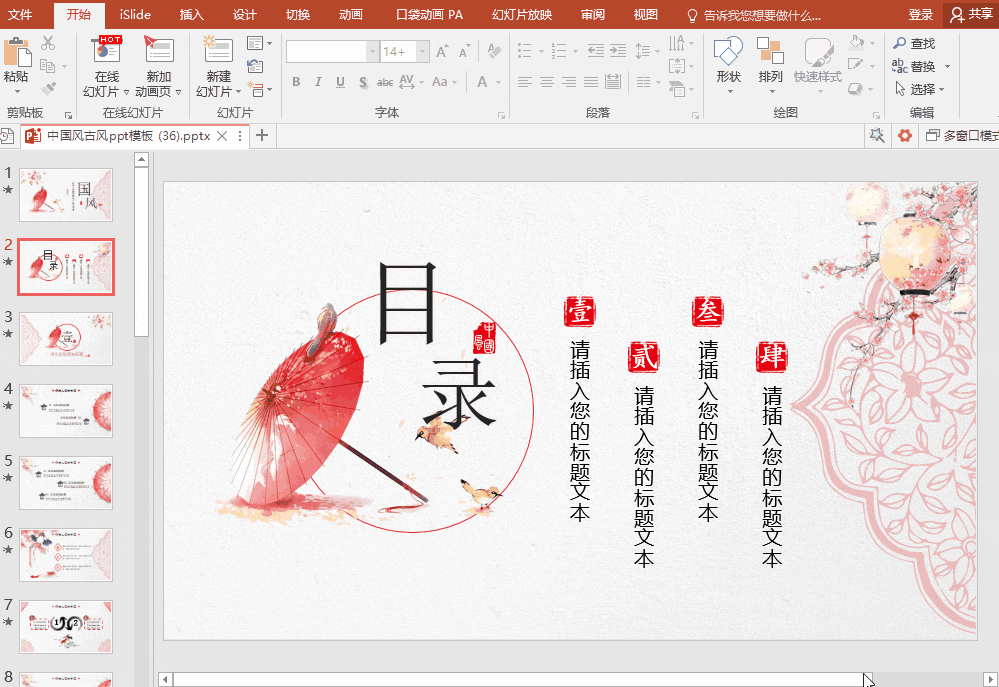Toggle Bold text formatting
Viewport: 999px width, 687px height.
pyautogui.click(x=296, y=82)
